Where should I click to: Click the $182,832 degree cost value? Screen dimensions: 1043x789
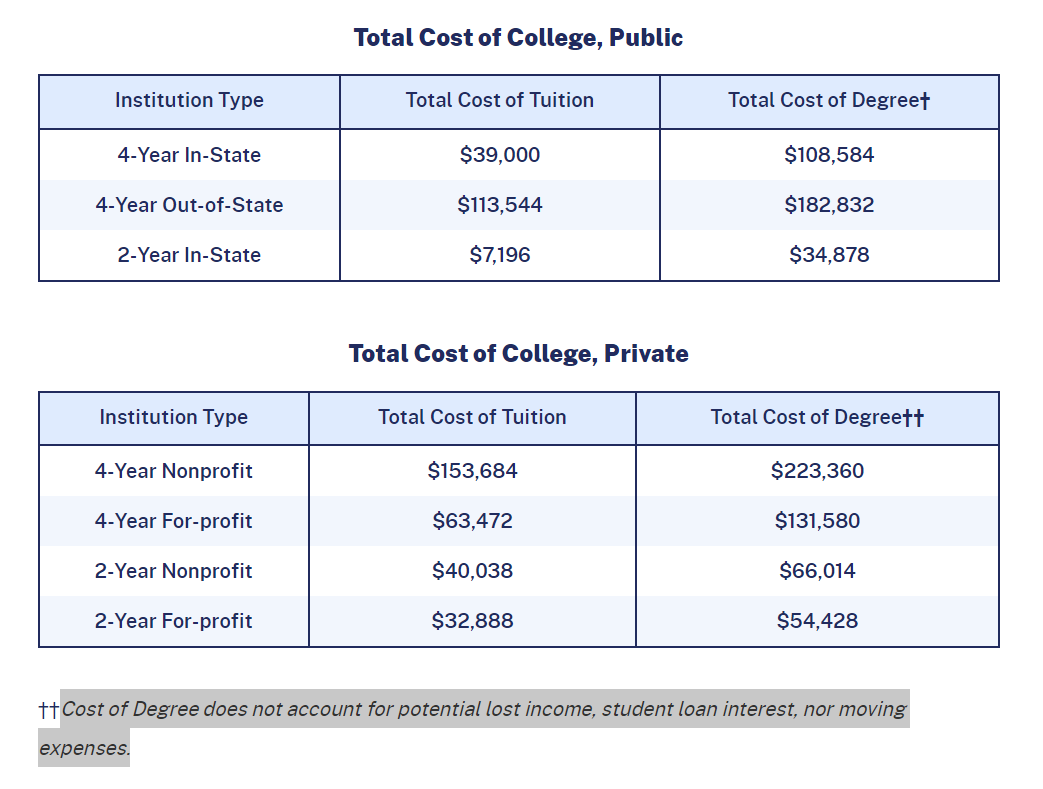pyautogui.click(x=829, y=205)
